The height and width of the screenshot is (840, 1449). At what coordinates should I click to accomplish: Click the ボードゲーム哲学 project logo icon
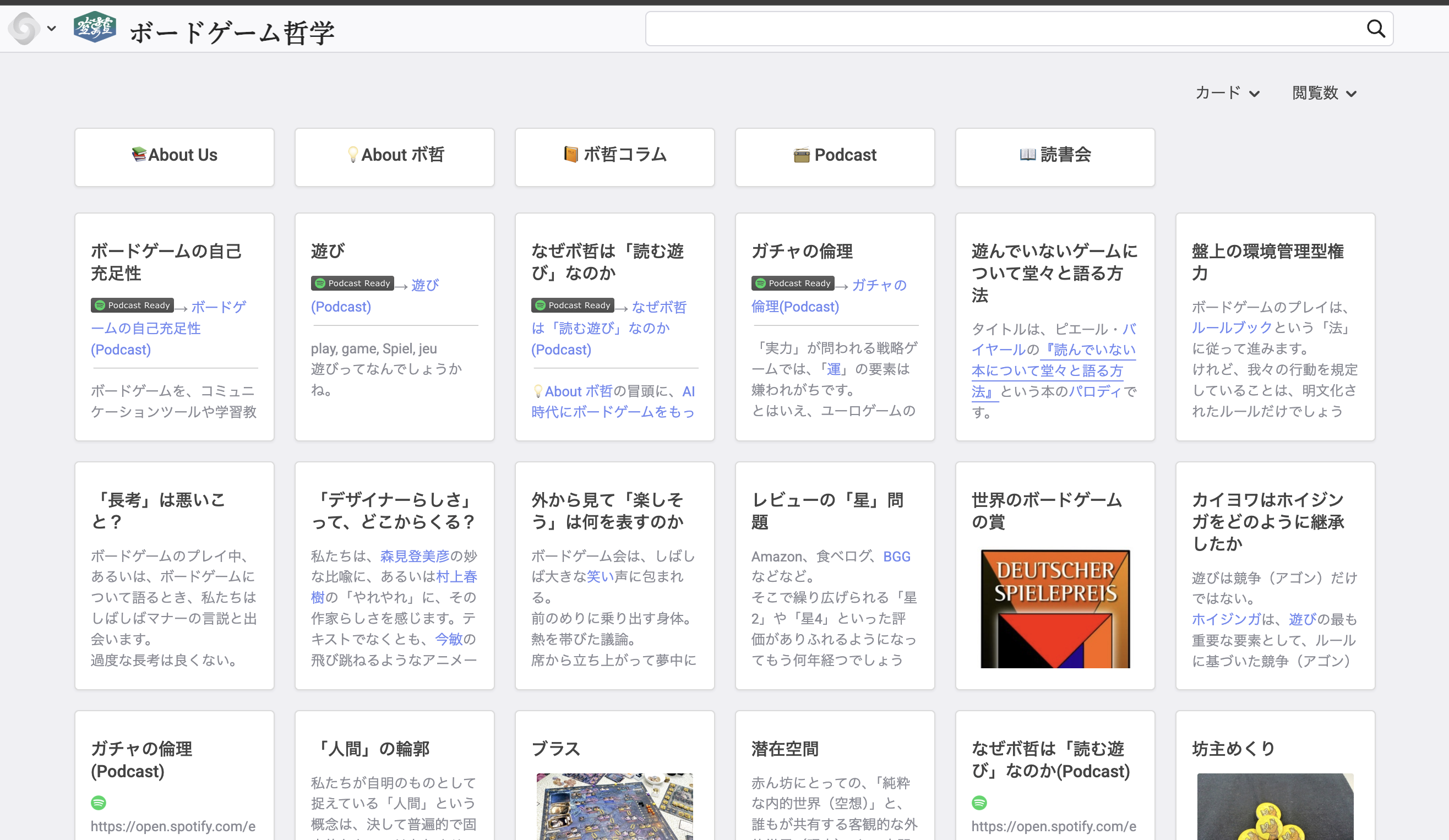coord(95,28)
